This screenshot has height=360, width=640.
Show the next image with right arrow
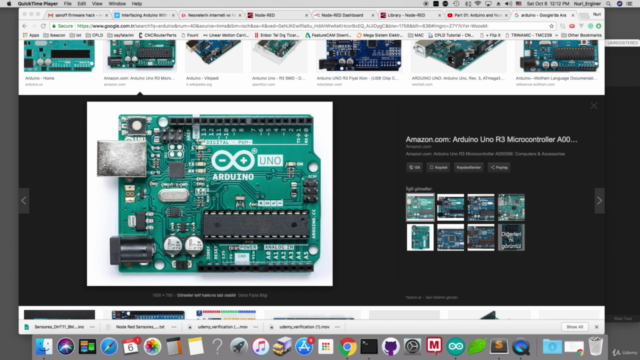click(x=599, y=200)
